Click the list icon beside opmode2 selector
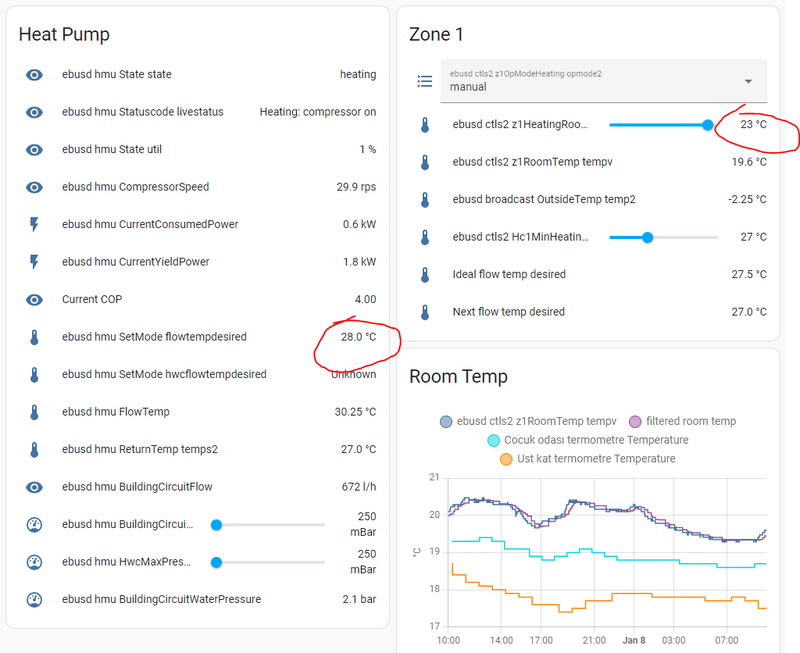Image resolution: width=800 pixels, height=653 pixels. coord(425,81)
